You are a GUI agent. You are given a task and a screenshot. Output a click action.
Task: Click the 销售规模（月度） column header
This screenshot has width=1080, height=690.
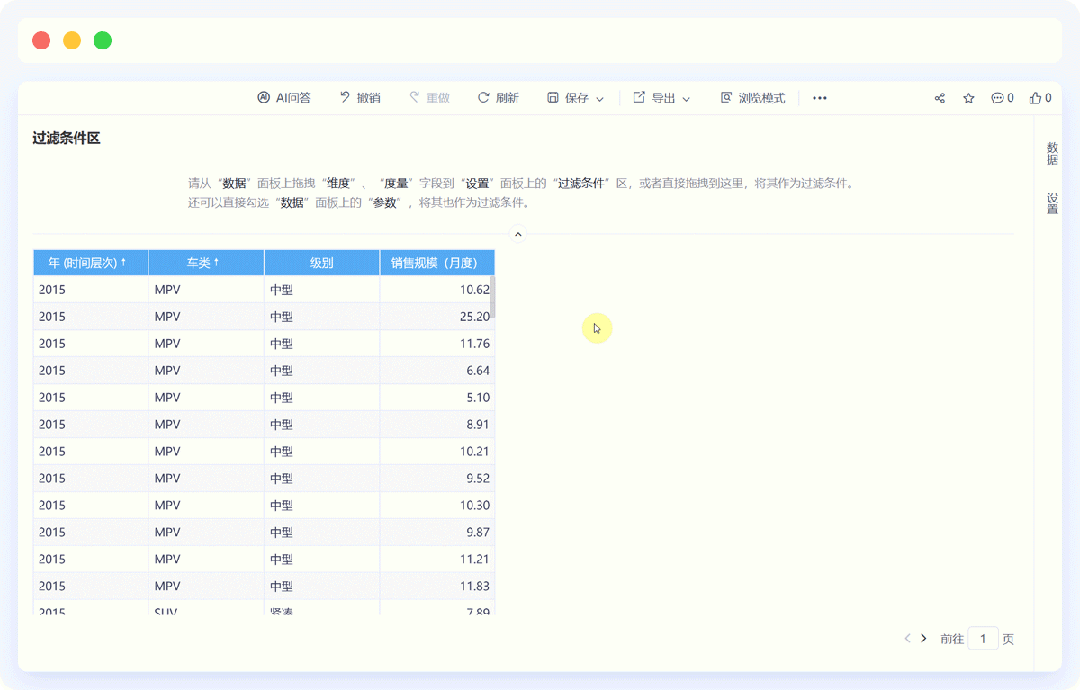(437, 263)
